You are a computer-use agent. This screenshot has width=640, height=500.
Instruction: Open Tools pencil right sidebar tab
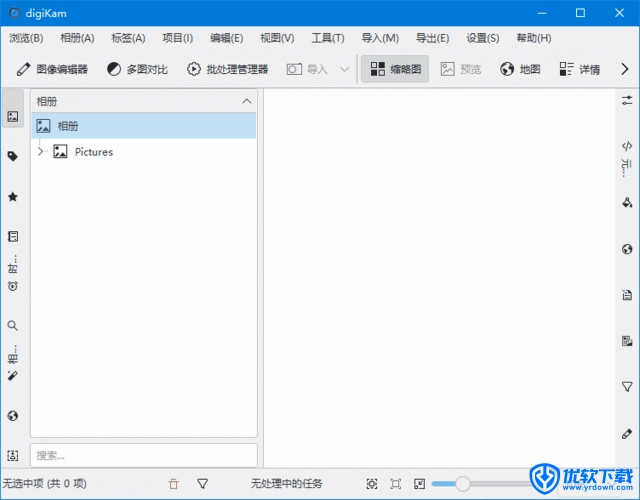pyautogui.click(x=627, y=433)
